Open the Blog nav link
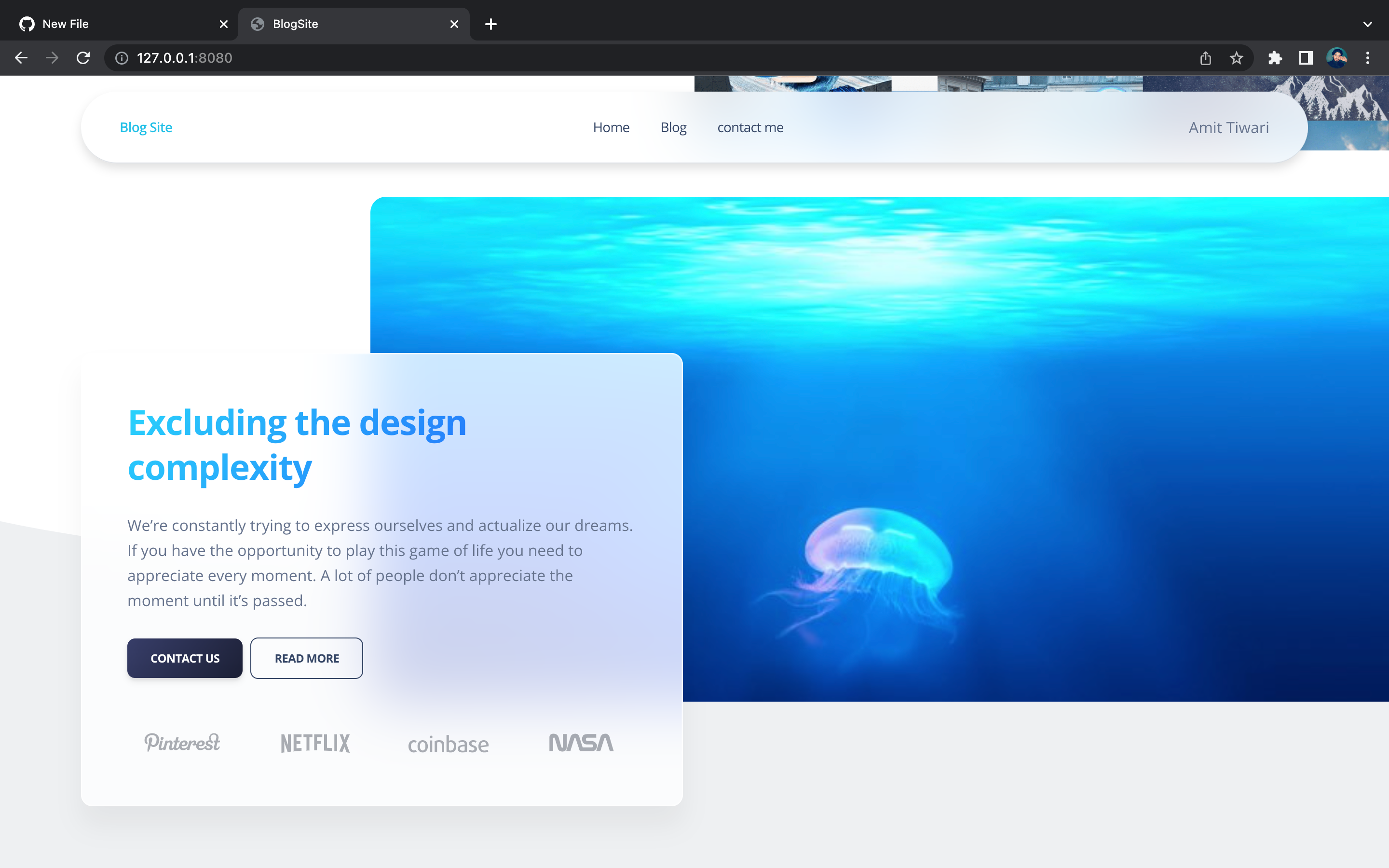This screenshot has height=868, width=1389. [x=673, y=127]
